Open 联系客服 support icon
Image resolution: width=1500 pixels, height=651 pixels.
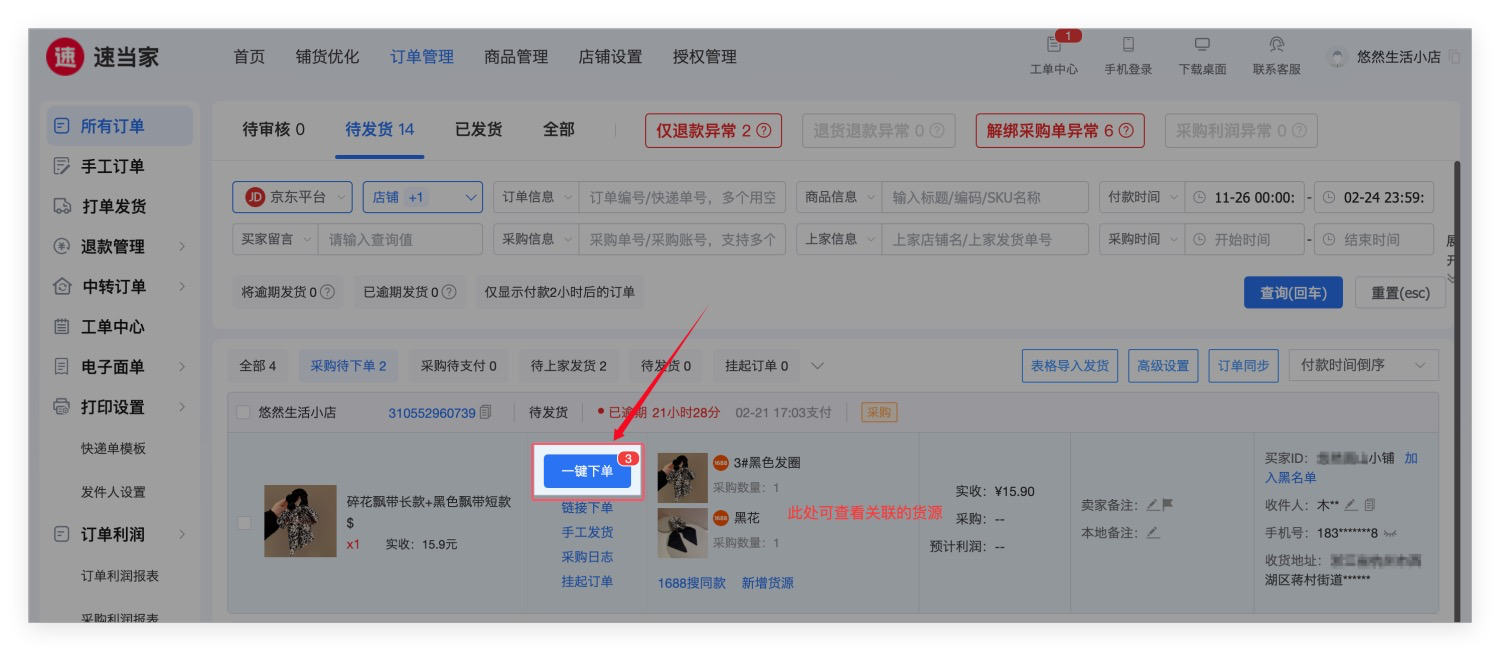click(1276, 46)
